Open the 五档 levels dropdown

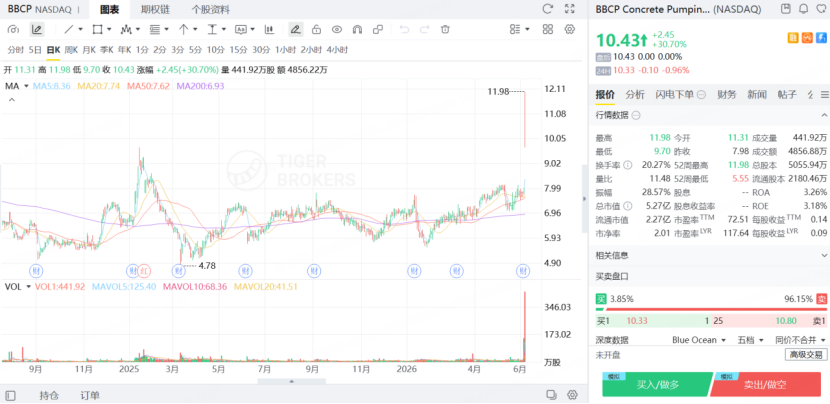click(x=751, y=340)
